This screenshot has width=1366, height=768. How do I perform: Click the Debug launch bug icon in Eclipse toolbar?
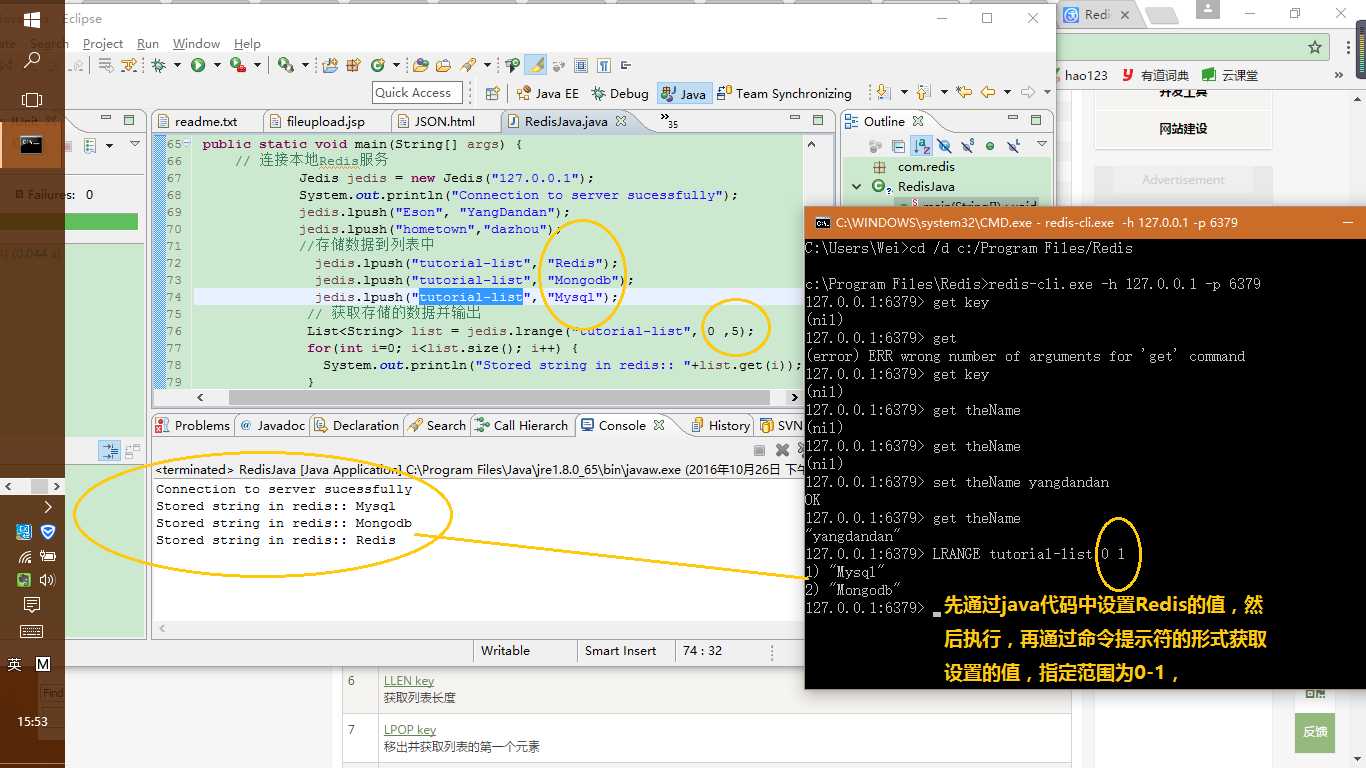158,65
